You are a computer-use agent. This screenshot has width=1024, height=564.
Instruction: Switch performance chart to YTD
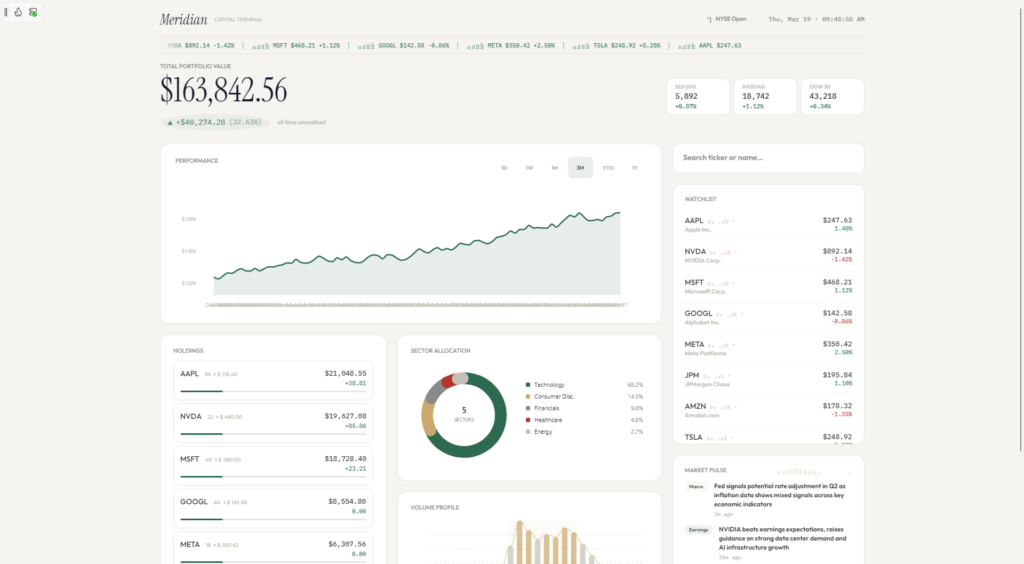608,168
